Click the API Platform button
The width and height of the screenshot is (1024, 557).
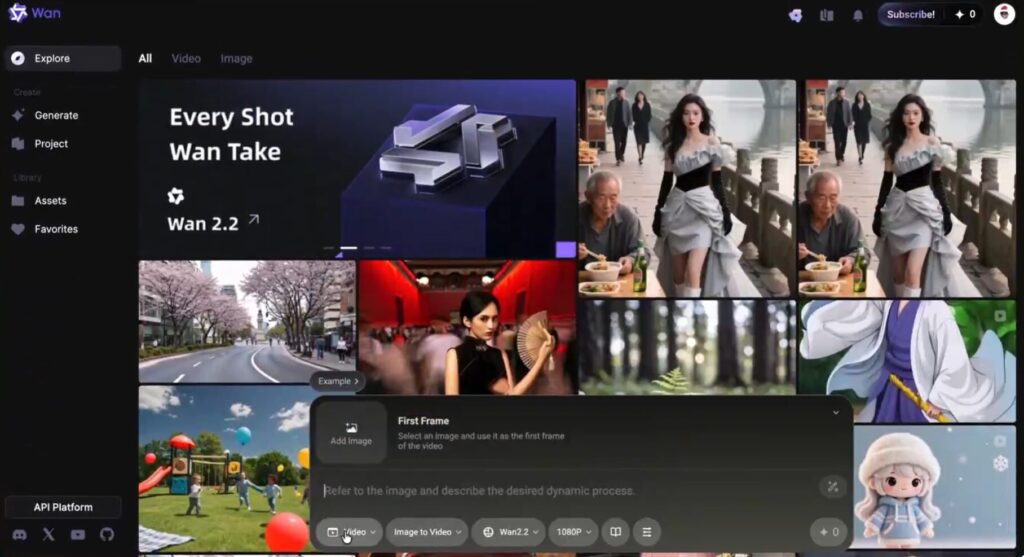63,507
